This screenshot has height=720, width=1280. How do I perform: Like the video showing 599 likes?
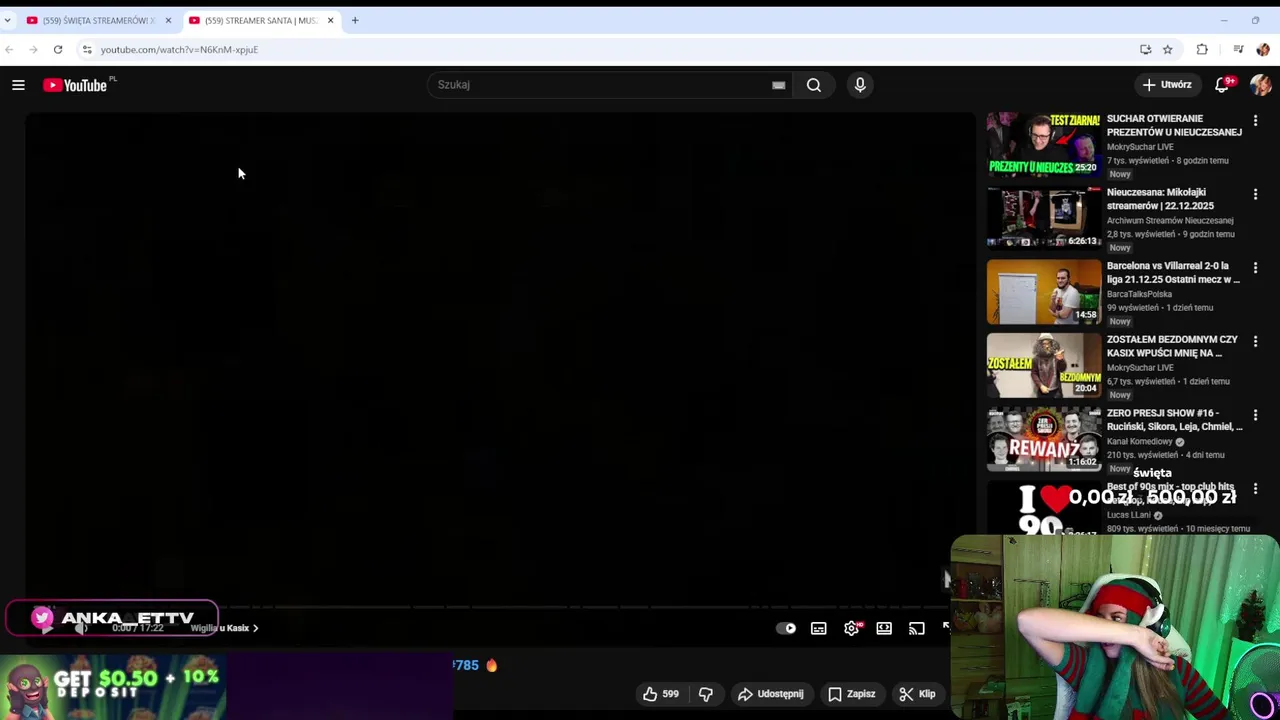[x=661, y=694]
